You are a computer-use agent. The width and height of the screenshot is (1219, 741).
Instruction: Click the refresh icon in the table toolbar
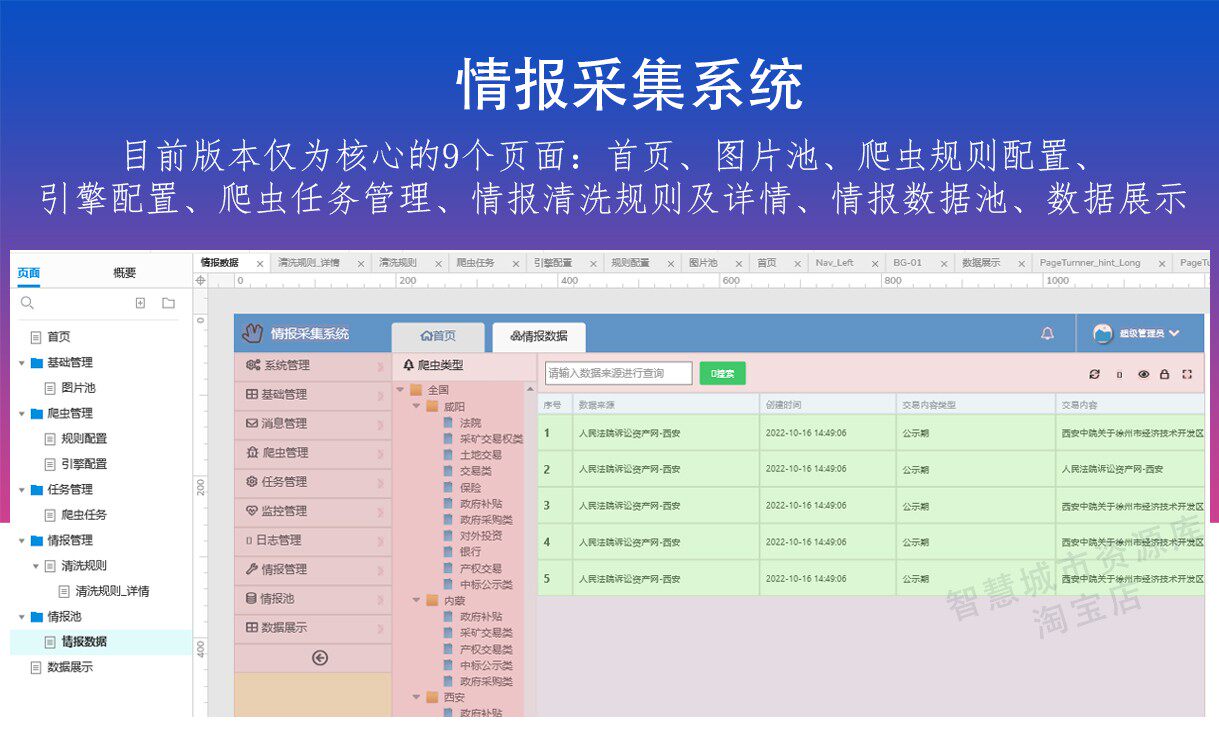pos(1094,374)
